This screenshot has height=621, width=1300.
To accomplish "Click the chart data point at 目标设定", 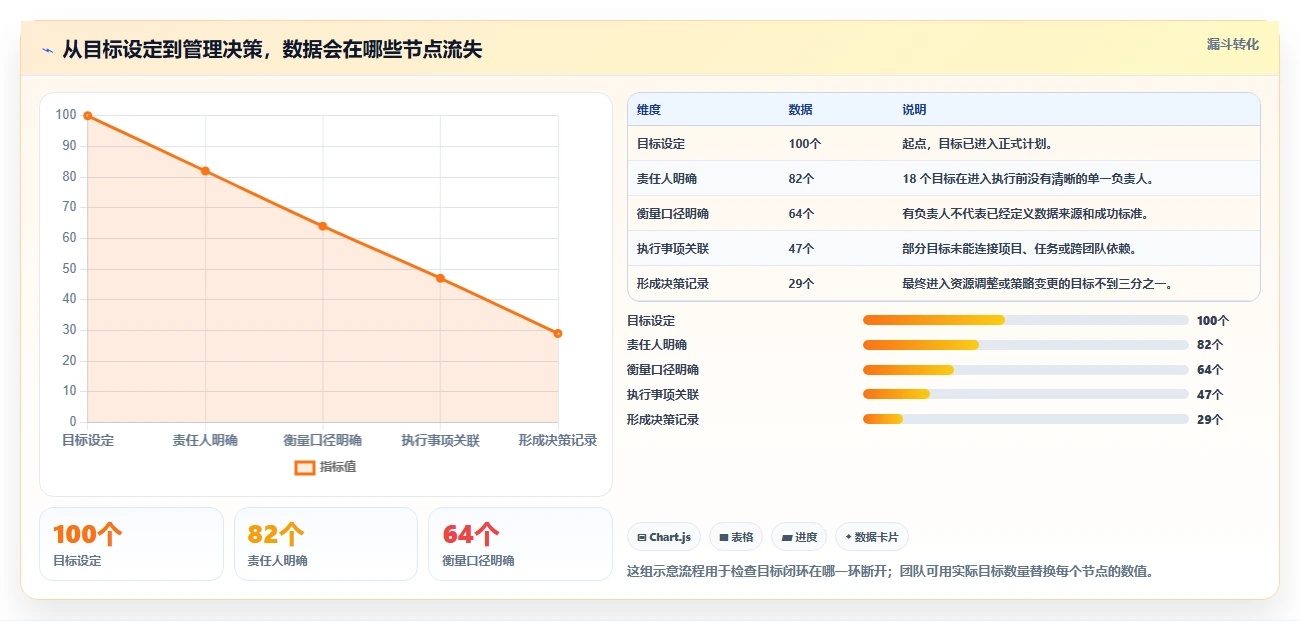I will [88, 116].
